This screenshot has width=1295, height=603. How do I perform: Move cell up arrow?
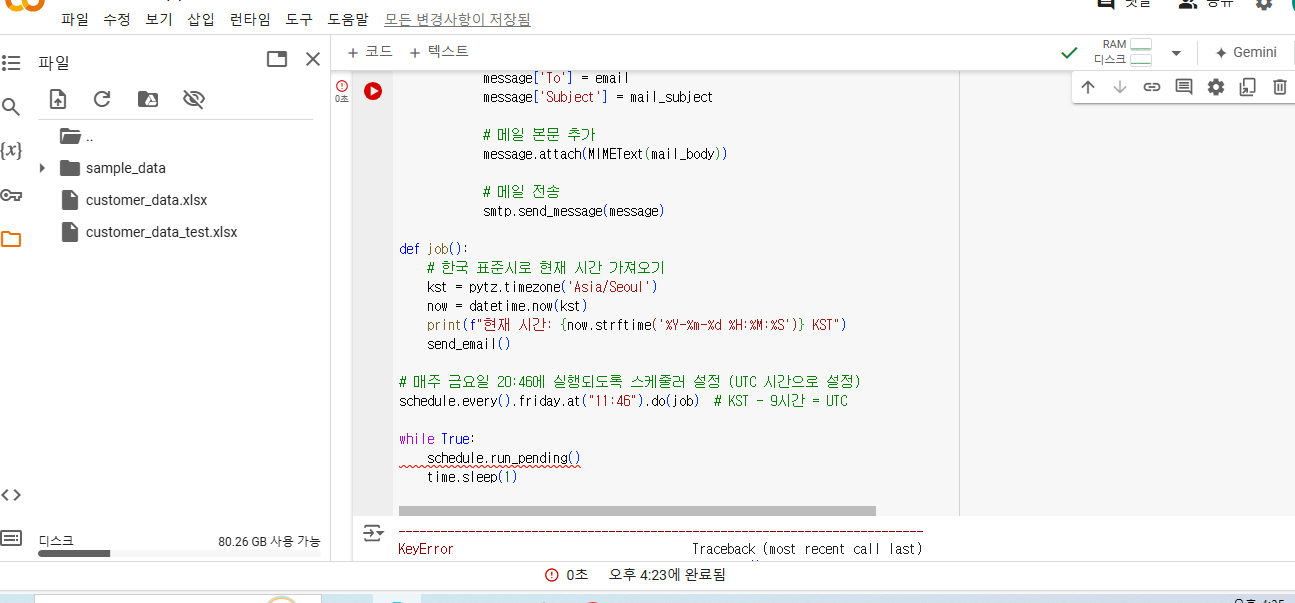[1088, 87]
